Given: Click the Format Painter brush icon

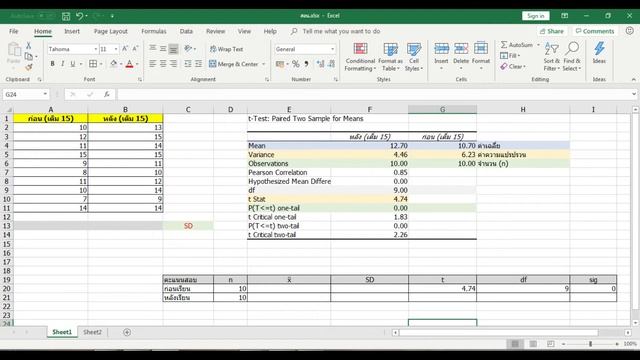Looking at the screenshot, I should (29, 67).
